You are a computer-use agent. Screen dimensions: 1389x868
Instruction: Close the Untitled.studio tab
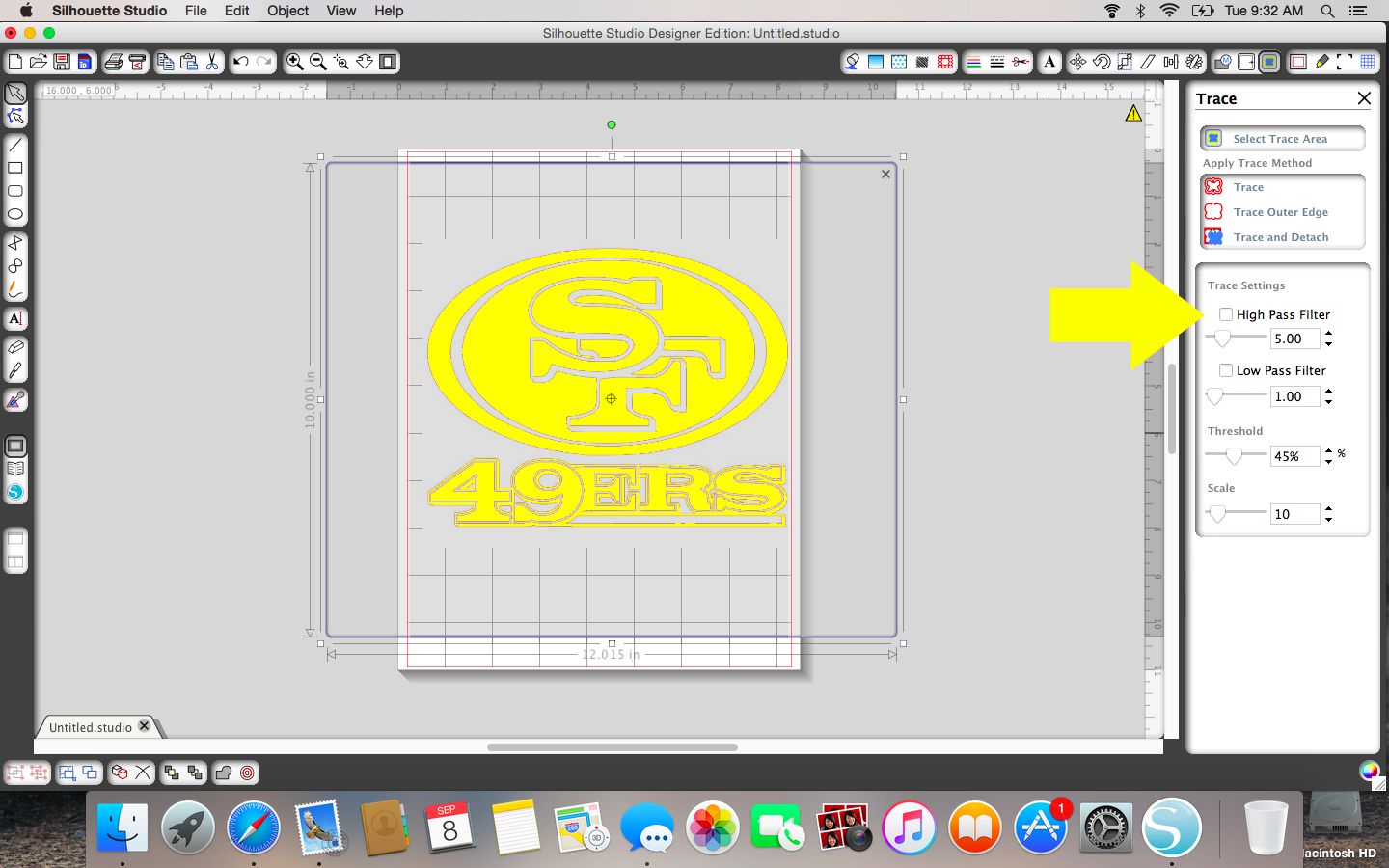point(145,726)
